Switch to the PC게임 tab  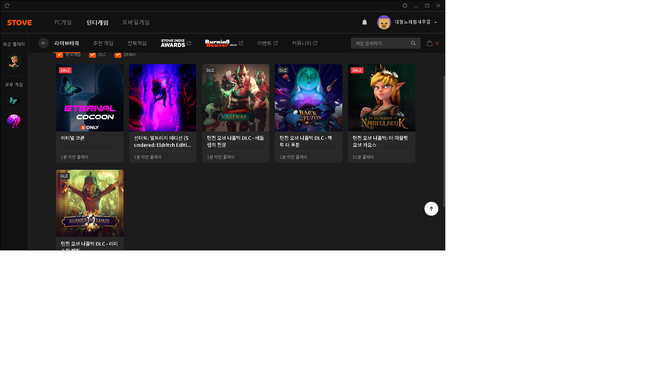(x=63, y=22)
